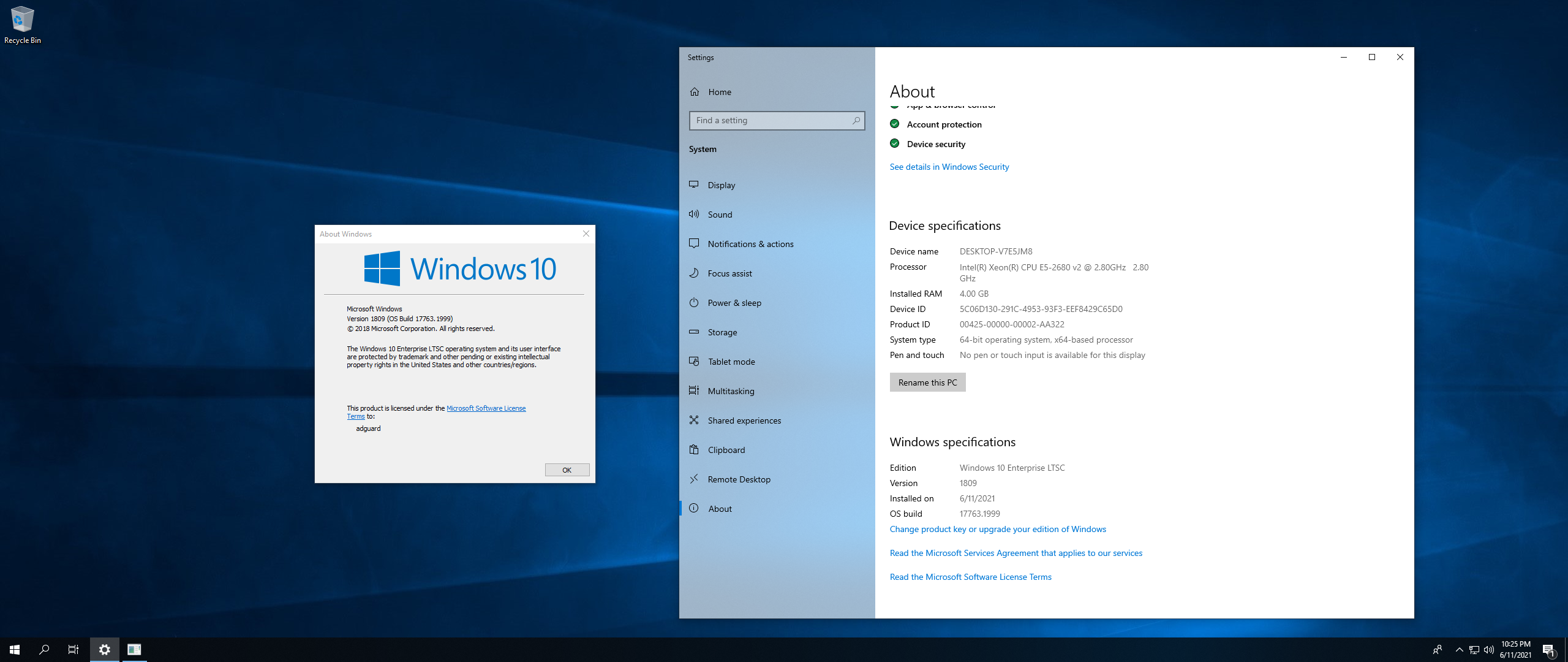The image size is (1568, 662).
Task: Open the network icon in system tray
Action: point(1474,650)
